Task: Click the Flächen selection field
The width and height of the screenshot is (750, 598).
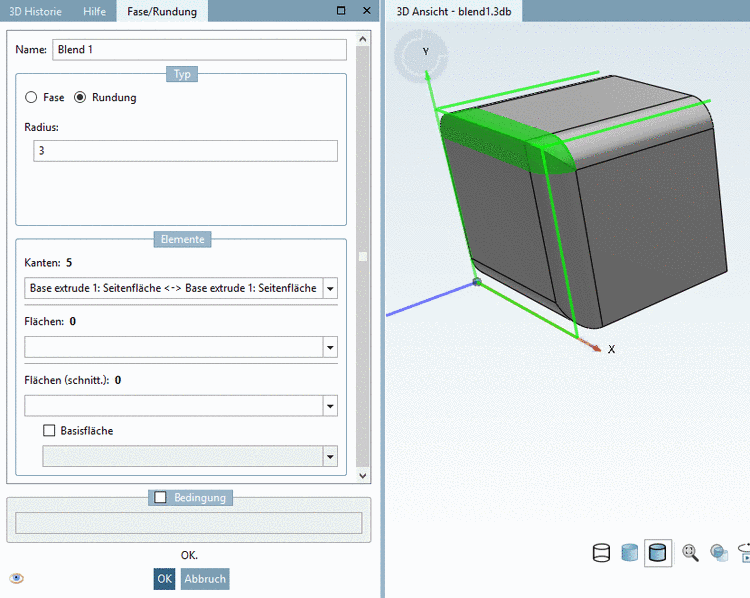Action: [x=174, y=347]
